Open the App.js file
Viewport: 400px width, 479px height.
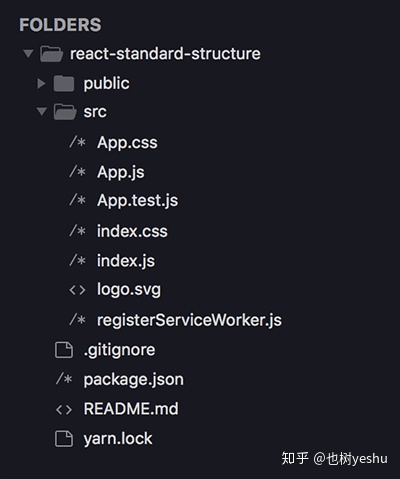(x=121, y=172)
